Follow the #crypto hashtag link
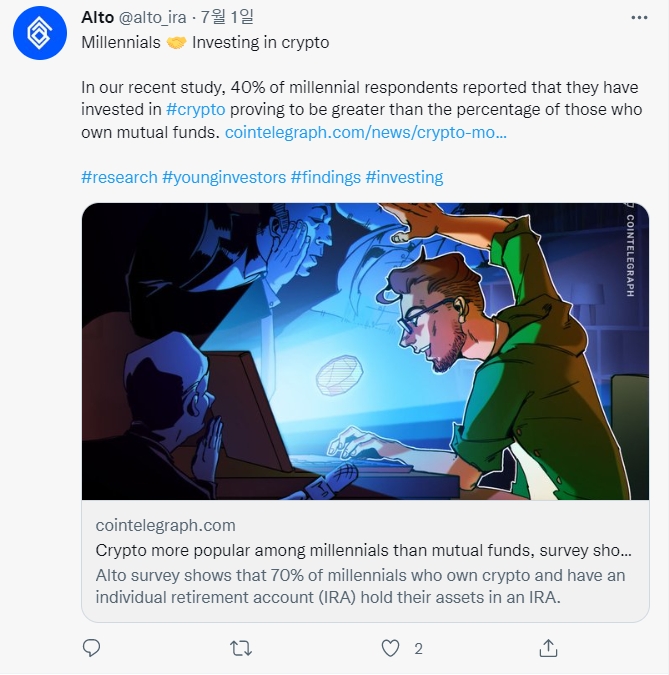The width and height of the screenshot is (669, 675). [x=195, y=109]
